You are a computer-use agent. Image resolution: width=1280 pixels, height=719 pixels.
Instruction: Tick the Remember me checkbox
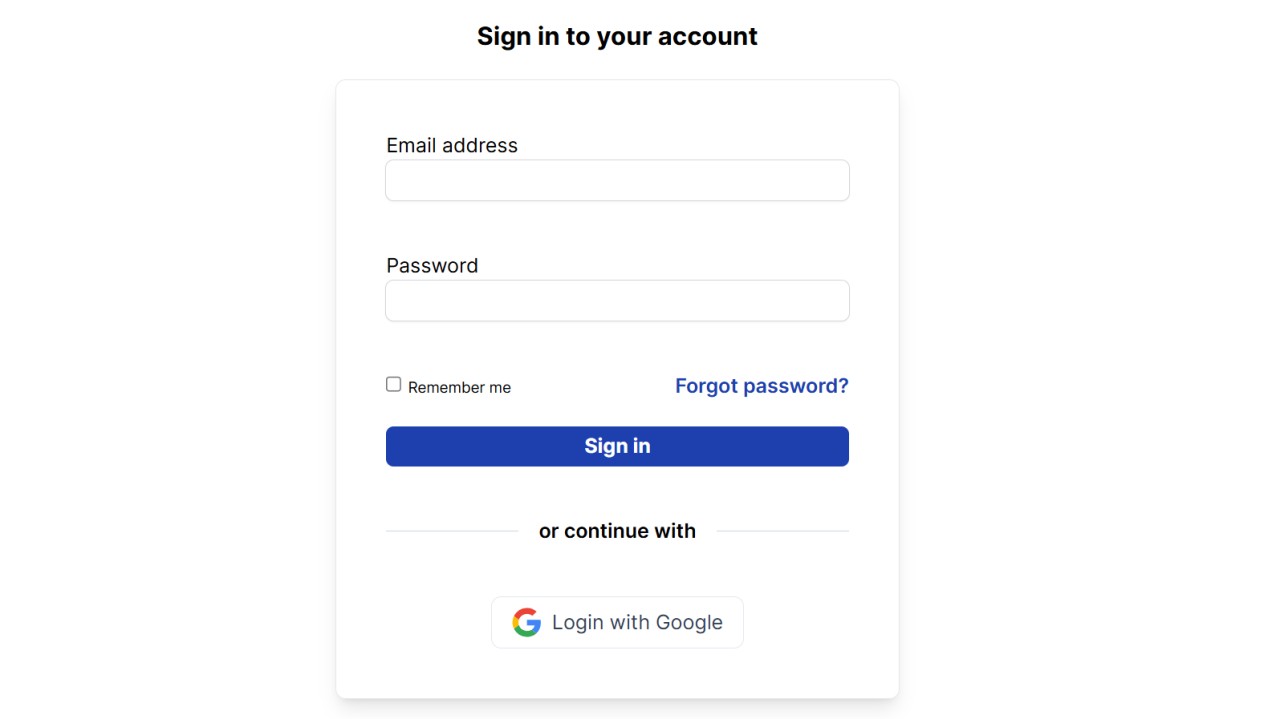394,384
